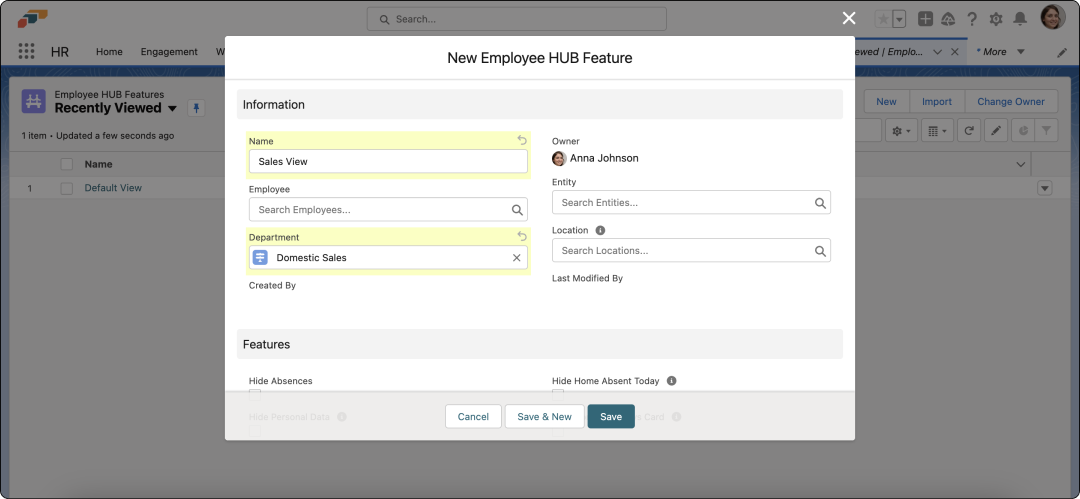Image resolution: width=1080 pixels, height=499 pixels.
Task: Click the Save & New button
Action: [544, 416]
